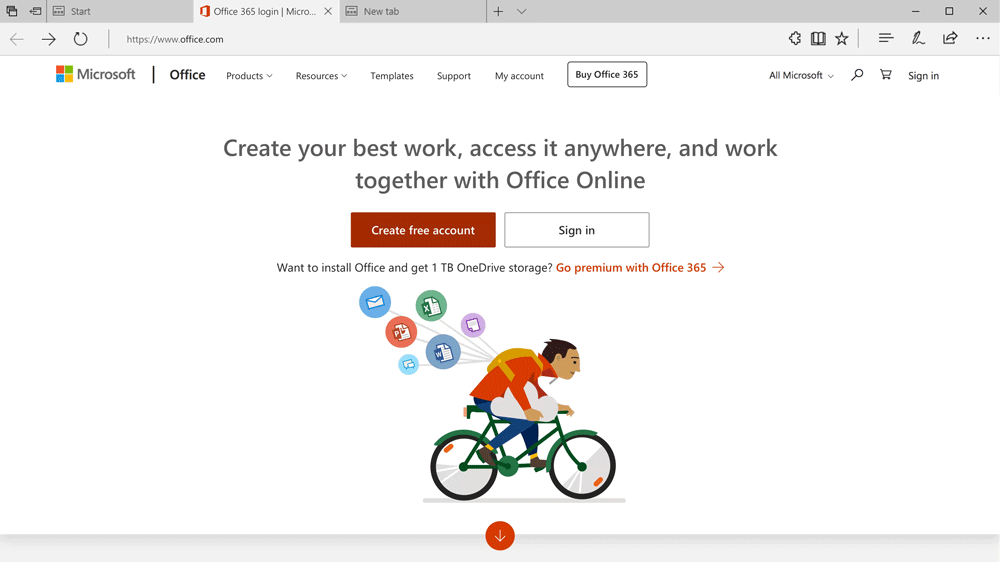
Task: Switch to the New tab tab
Action: click(413, 11)
